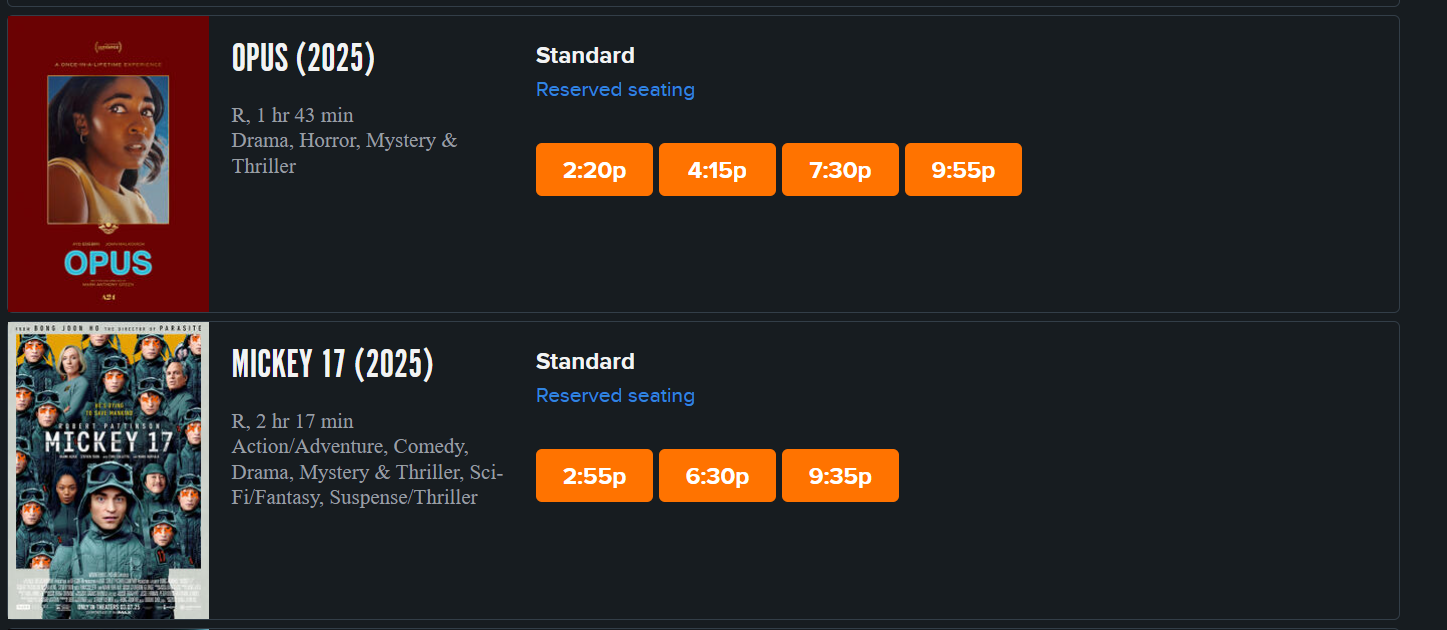Pick the 9:35p Mickey 17 showtime
The image size is (1447, 630).
[840, 476]
